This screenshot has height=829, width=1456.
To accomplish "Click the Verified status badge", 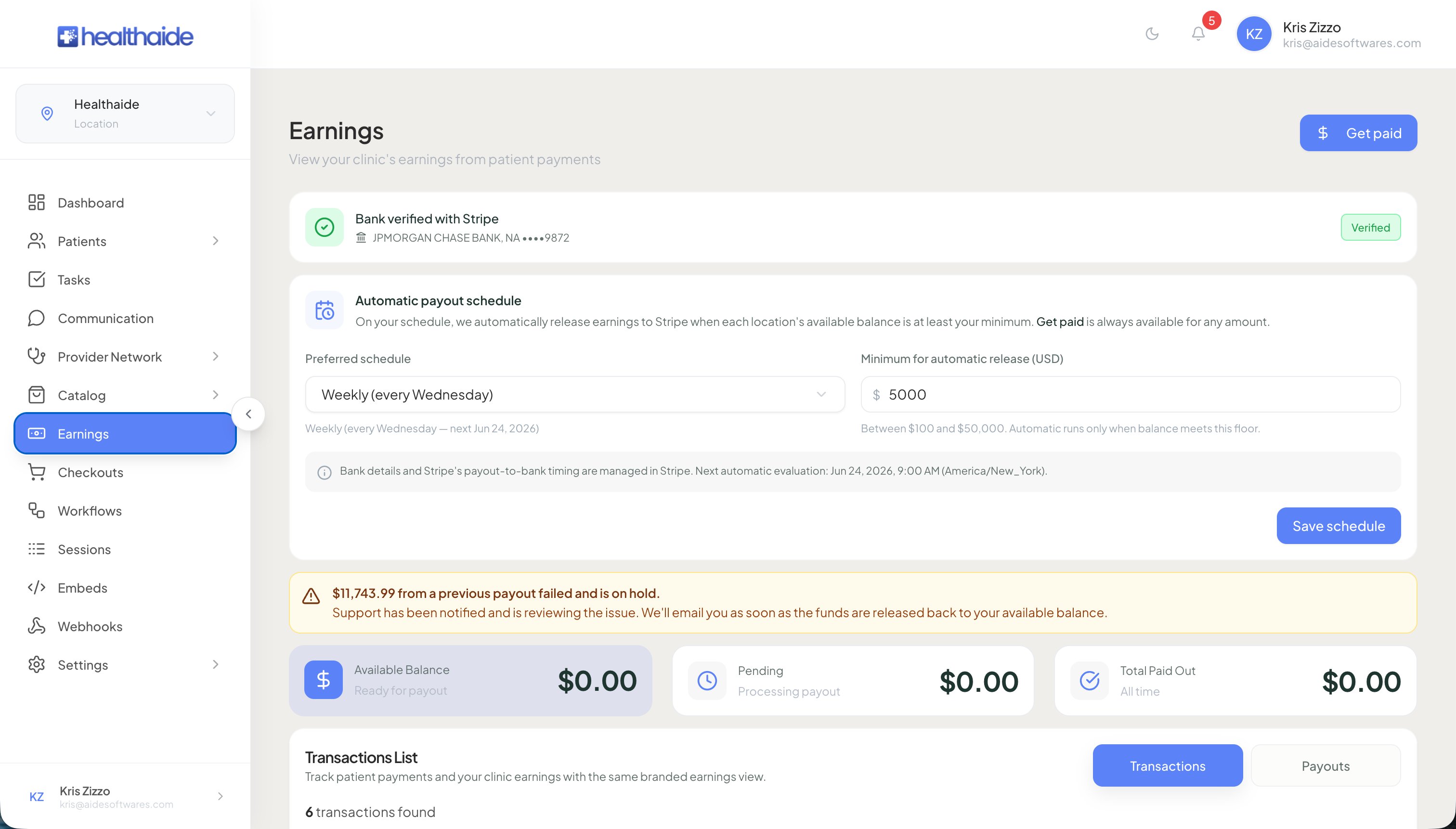I will [x=1371, y=227].
